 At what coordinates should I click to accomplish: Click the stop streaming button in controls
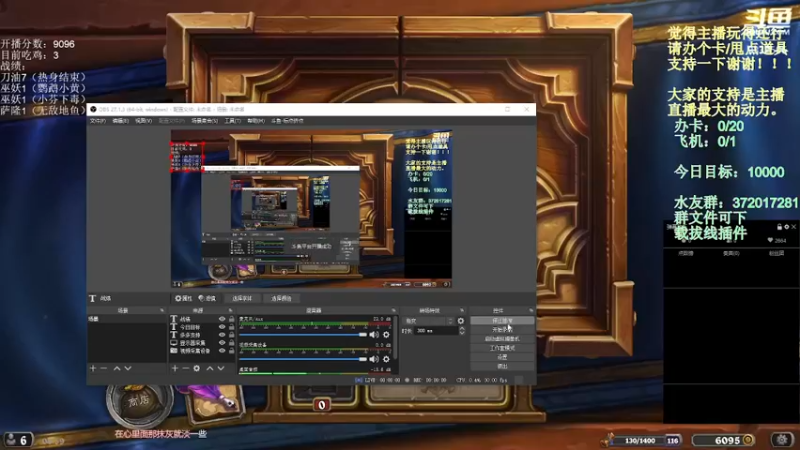point(502,321)
